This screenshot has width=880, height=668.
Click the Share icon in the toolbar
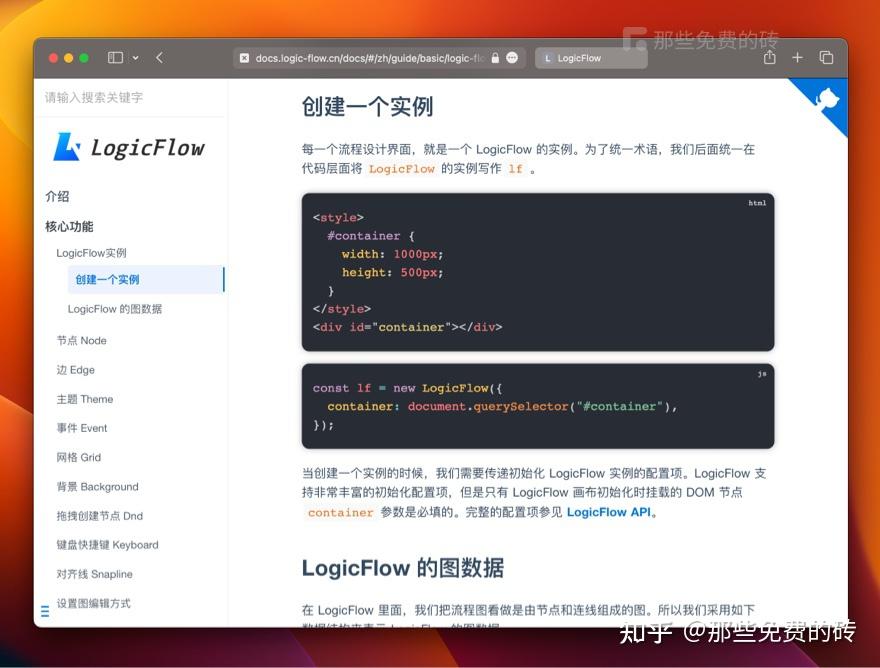tap(769, 57)
